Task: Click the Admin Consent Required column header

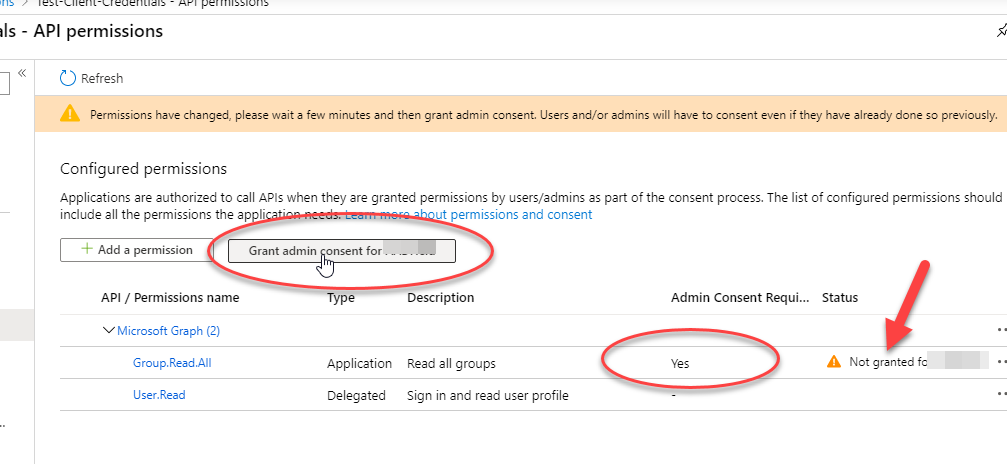Action: [x=741, y=298]
